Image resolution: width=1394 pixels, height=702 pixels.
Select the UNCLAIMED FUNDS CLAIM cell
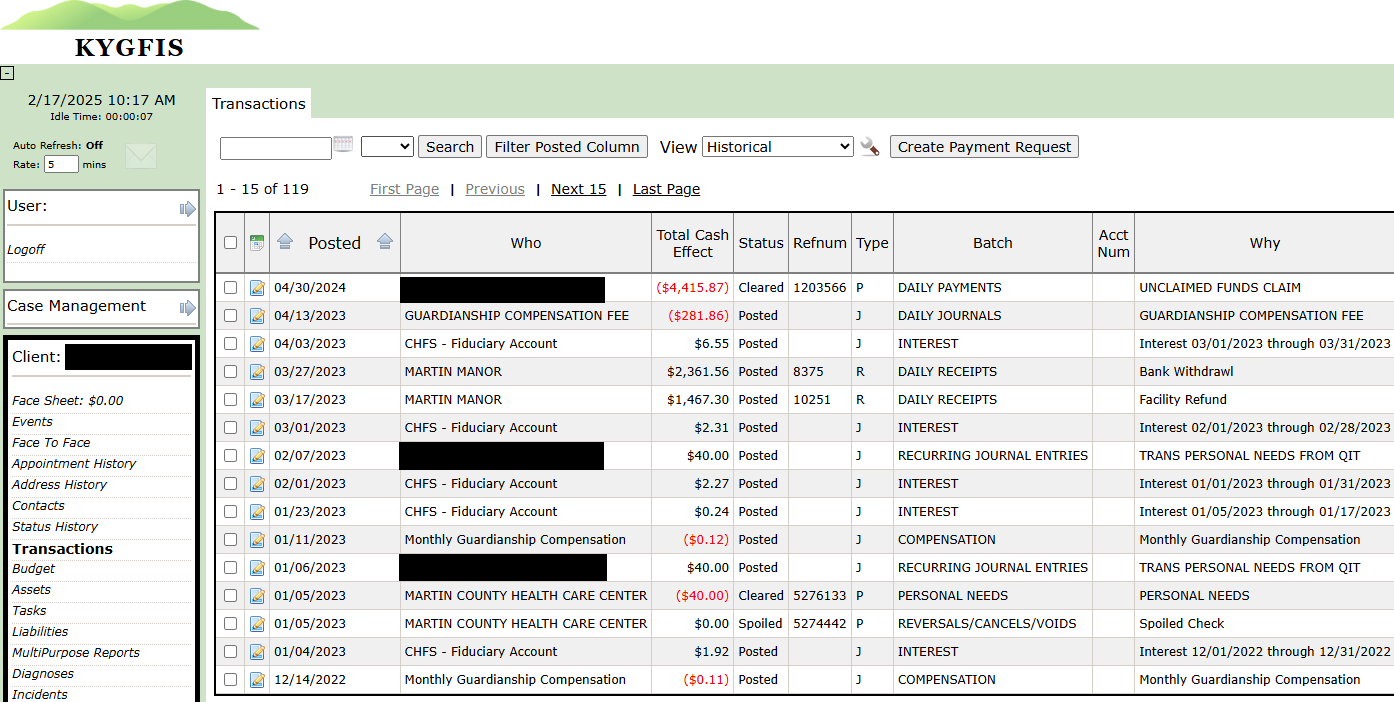pyautogui.click(x=1264, y=288)
